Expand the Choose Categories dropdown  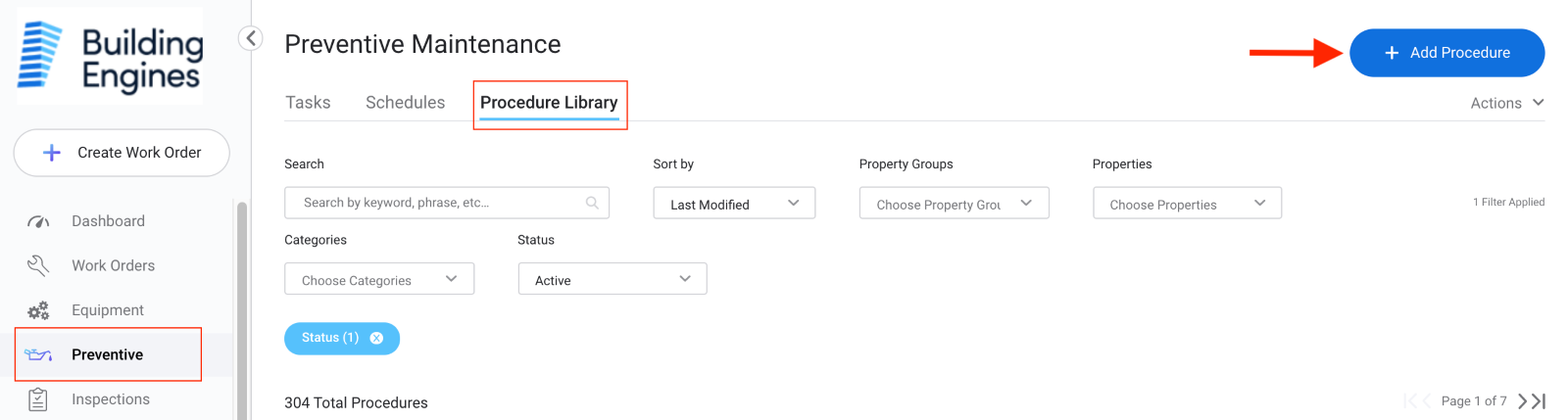pos(379,279)
